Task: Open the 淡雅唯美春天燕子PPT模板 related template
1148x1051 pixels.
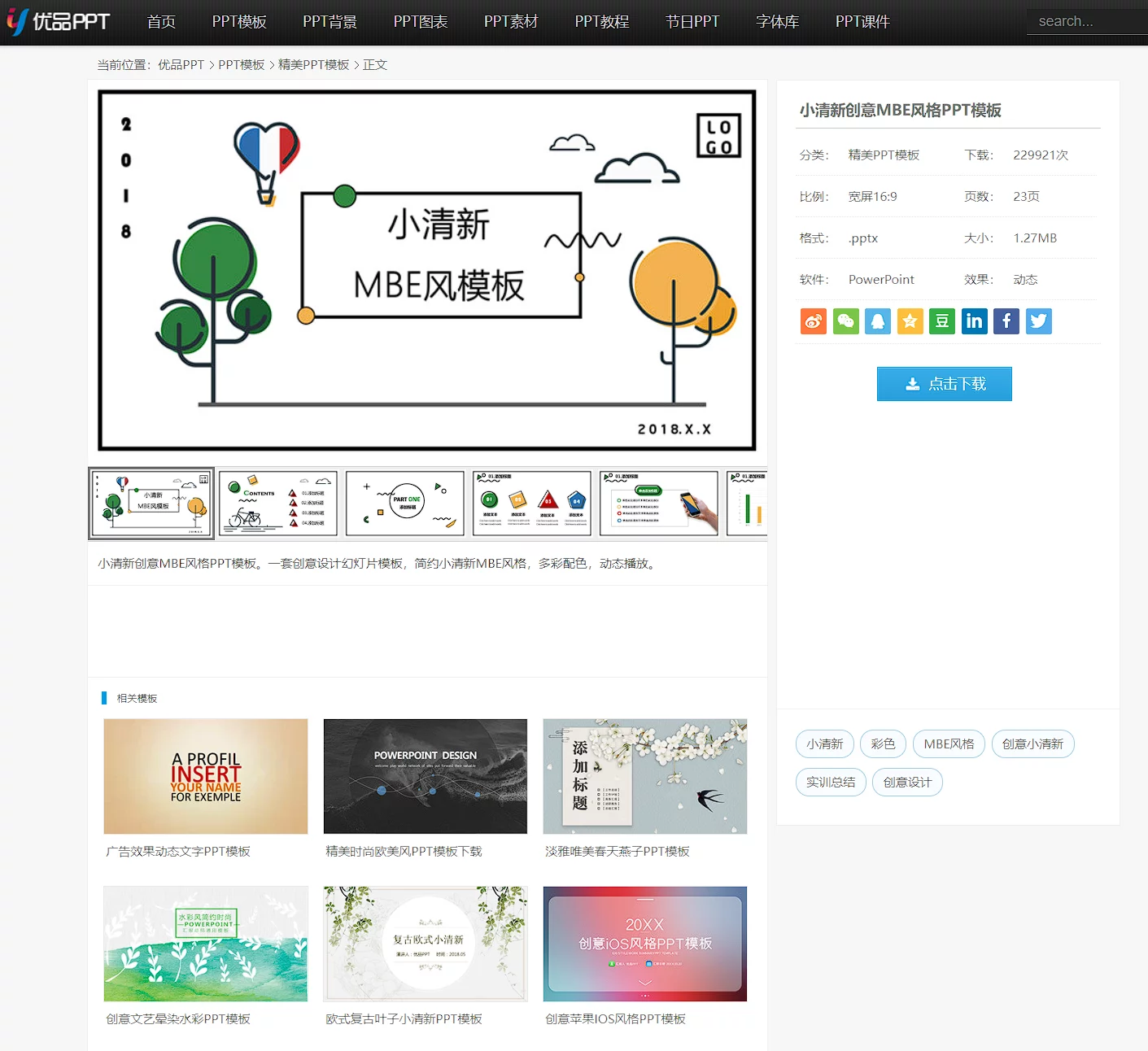Action: (x=644, y=776)
